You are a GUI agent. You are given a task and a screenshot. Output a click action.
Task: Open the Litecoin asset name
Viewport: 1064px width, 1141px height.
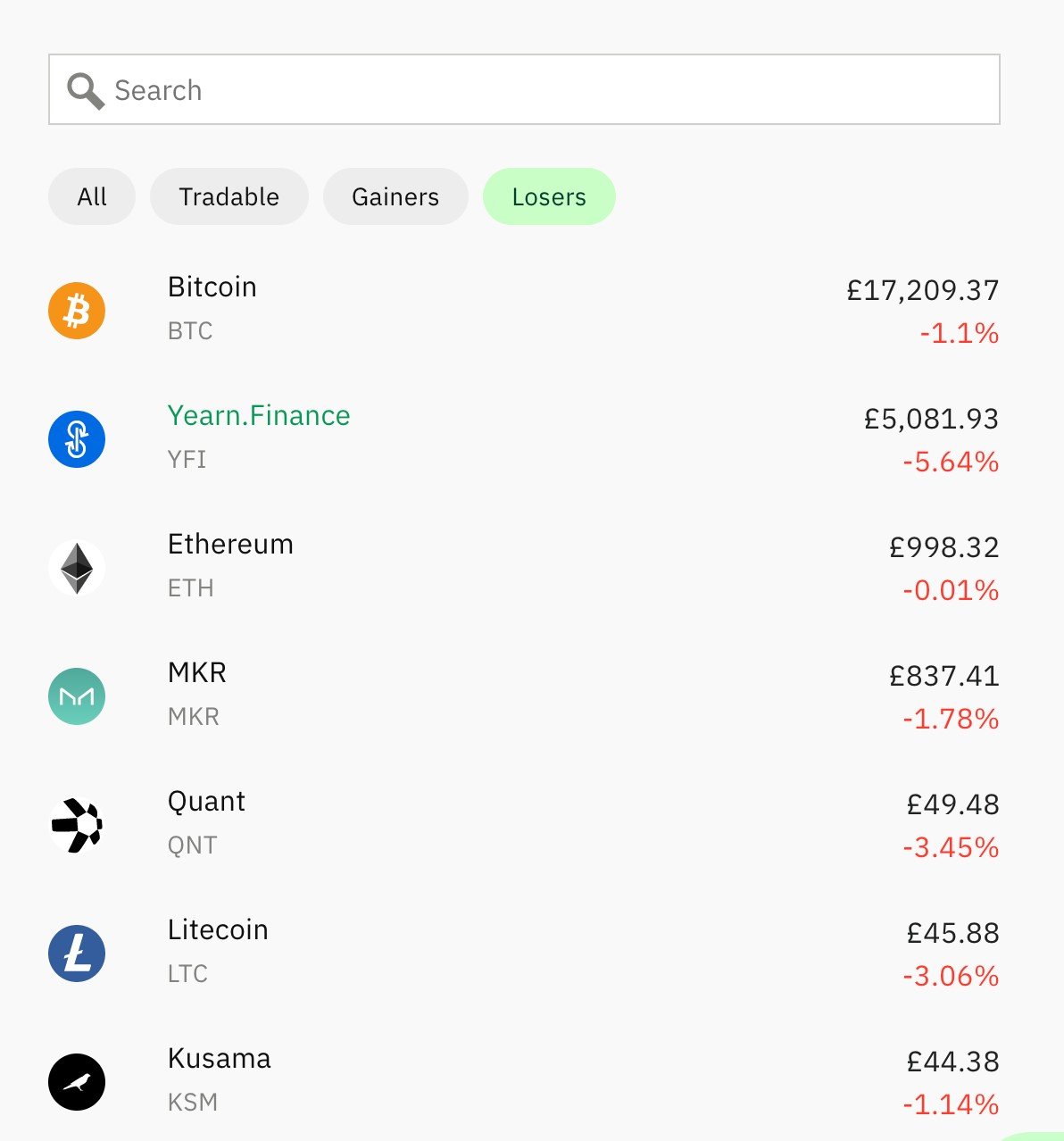tap(218, 930)
